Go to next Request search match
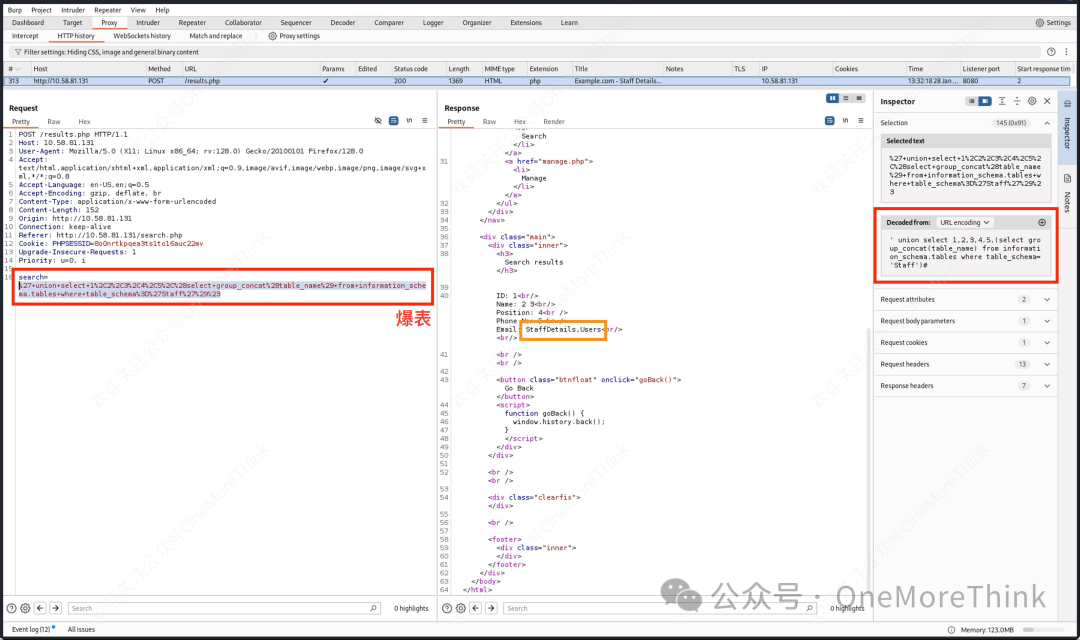 coord(56,608)
